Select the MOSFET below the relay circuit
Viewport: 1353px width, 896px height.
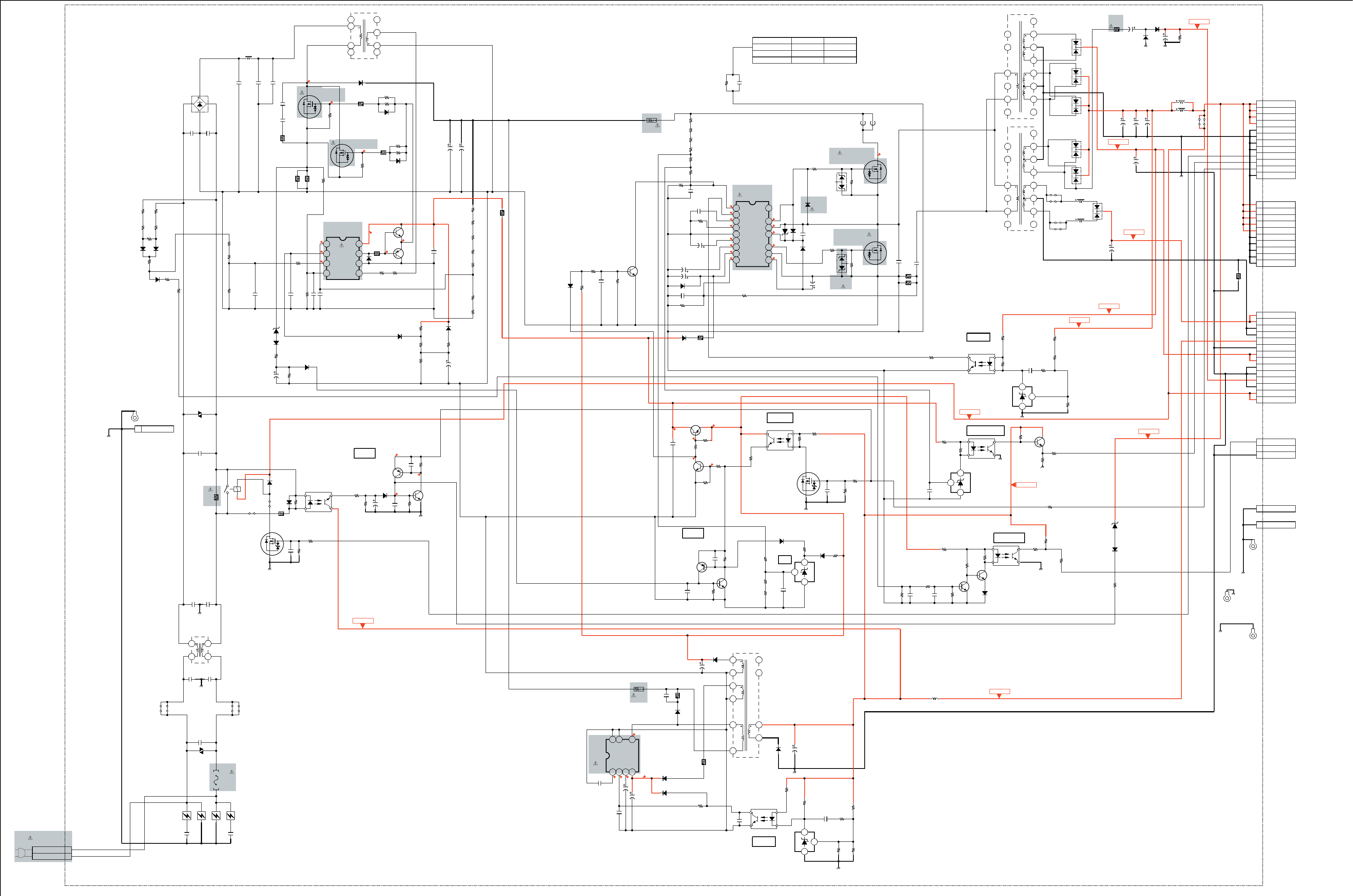[272, 544]
